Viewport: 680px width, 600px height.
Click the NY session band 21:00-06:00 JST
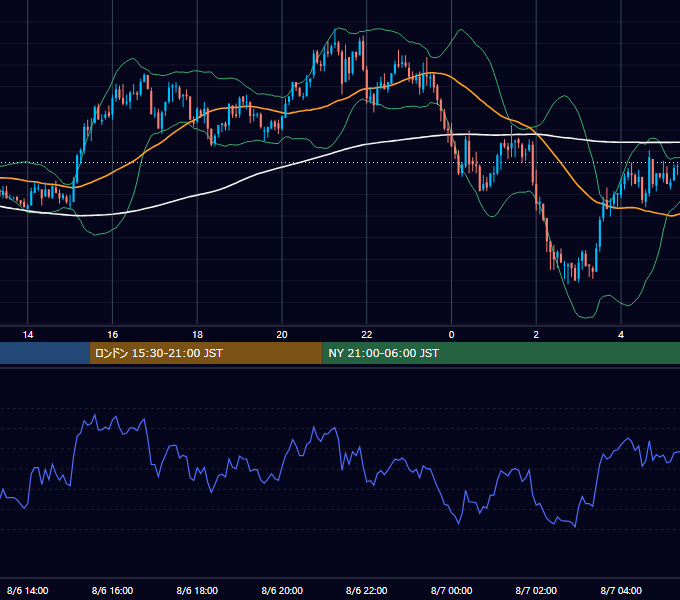(x=501, y=353)
